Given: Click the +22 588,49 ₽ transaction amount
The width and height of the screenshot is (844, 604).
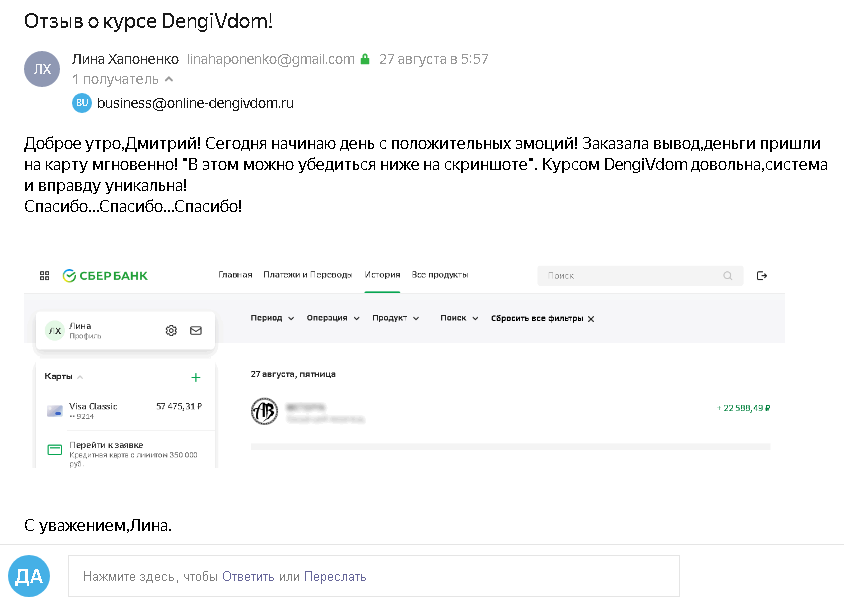Looking at the screenshot, I should (743, 408).
